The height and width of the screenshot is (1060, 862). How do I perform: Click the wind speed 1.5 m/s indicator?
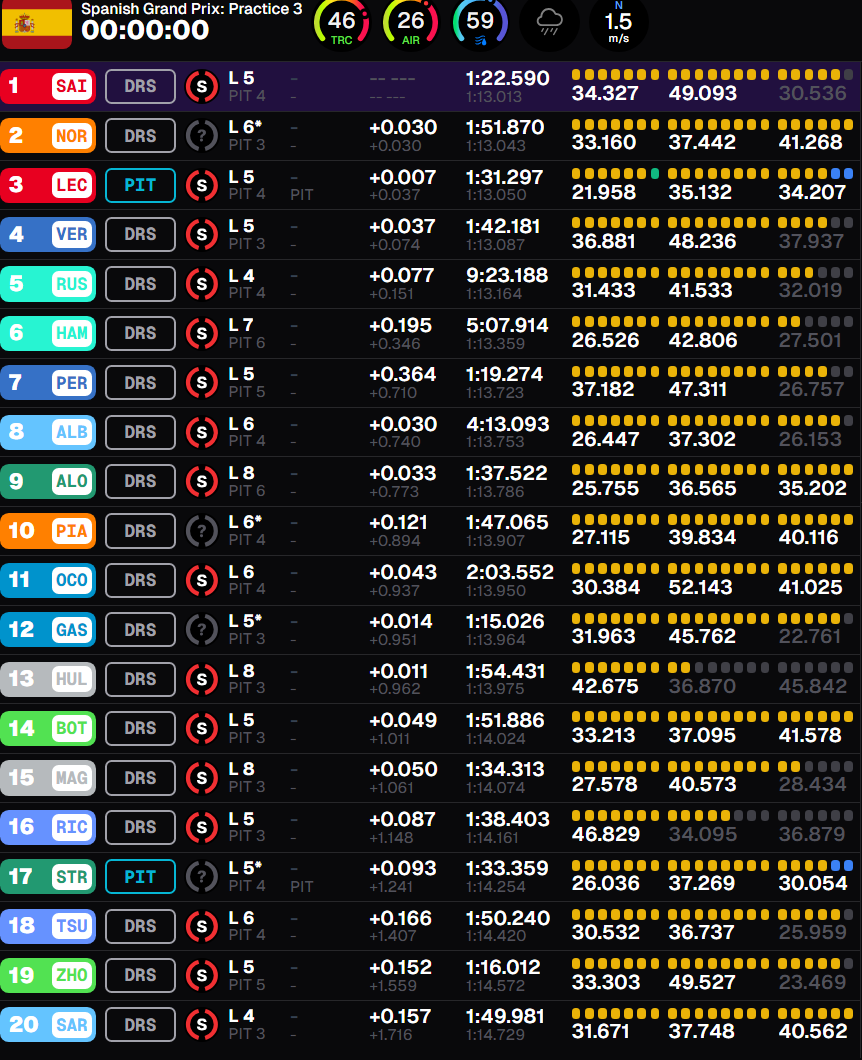pos(619,24)
